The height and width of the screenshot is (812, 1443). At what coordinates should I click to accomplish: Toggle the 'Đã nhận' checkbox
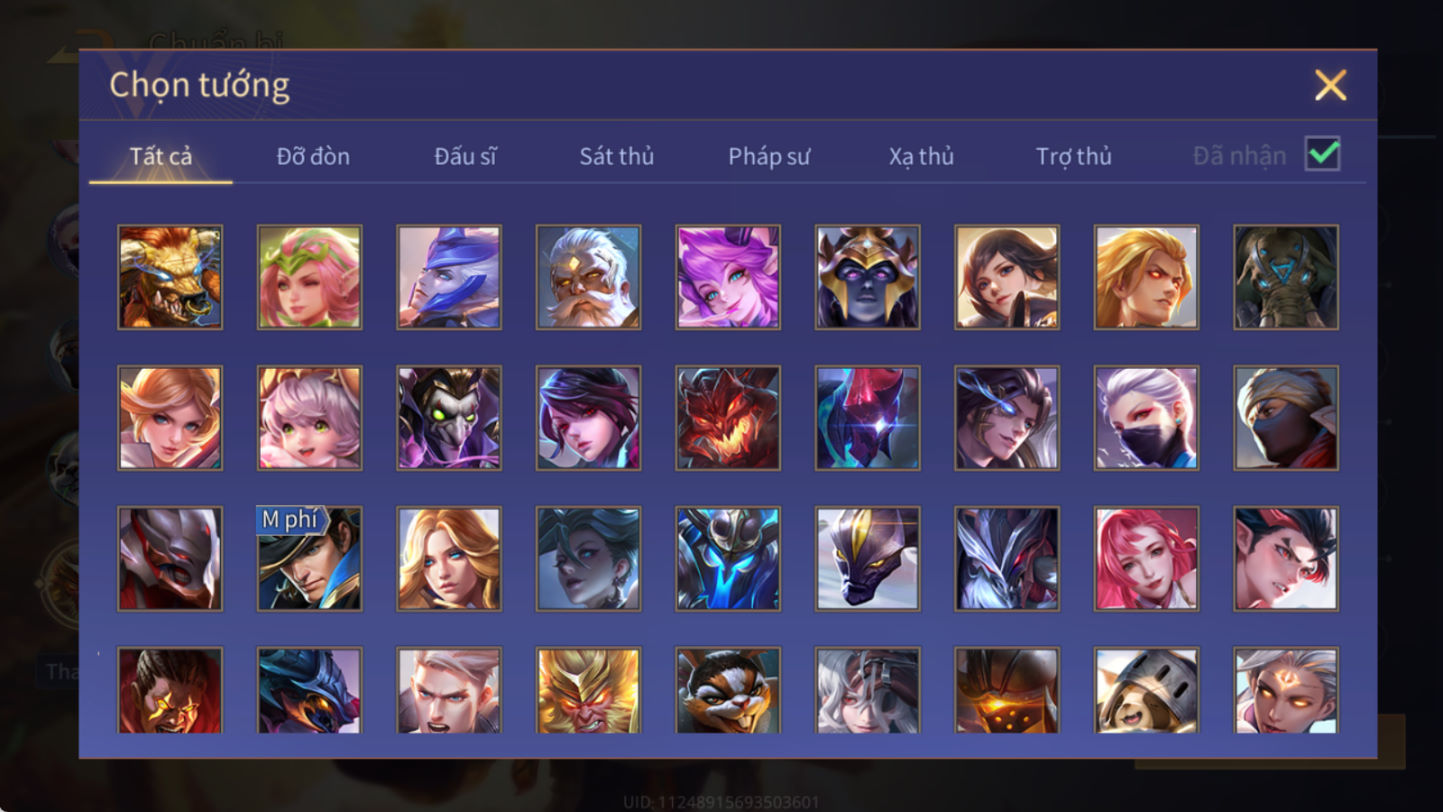[1322, 154]
